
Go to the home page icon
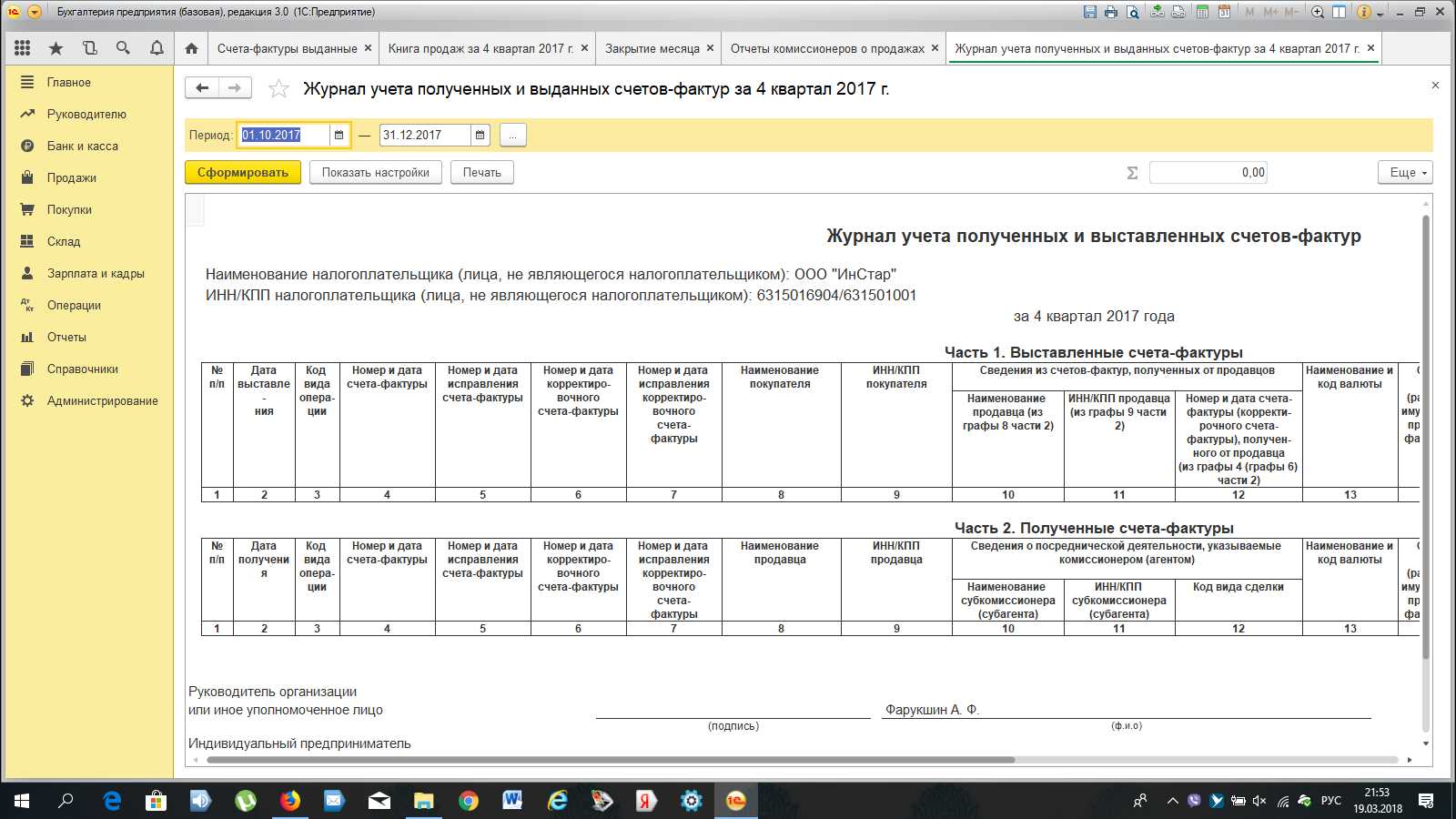coord(191,48)
